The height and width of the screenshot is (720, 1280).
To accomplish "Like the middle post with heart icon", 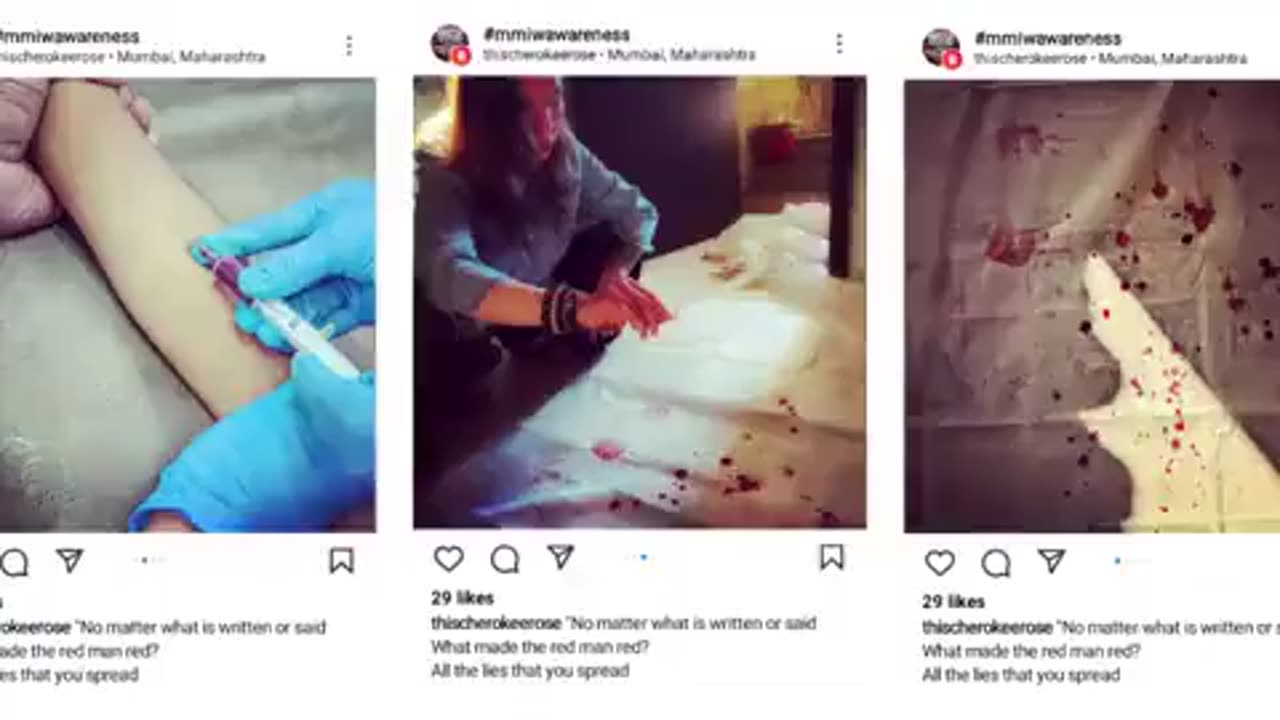I will (x=449, y=559).
